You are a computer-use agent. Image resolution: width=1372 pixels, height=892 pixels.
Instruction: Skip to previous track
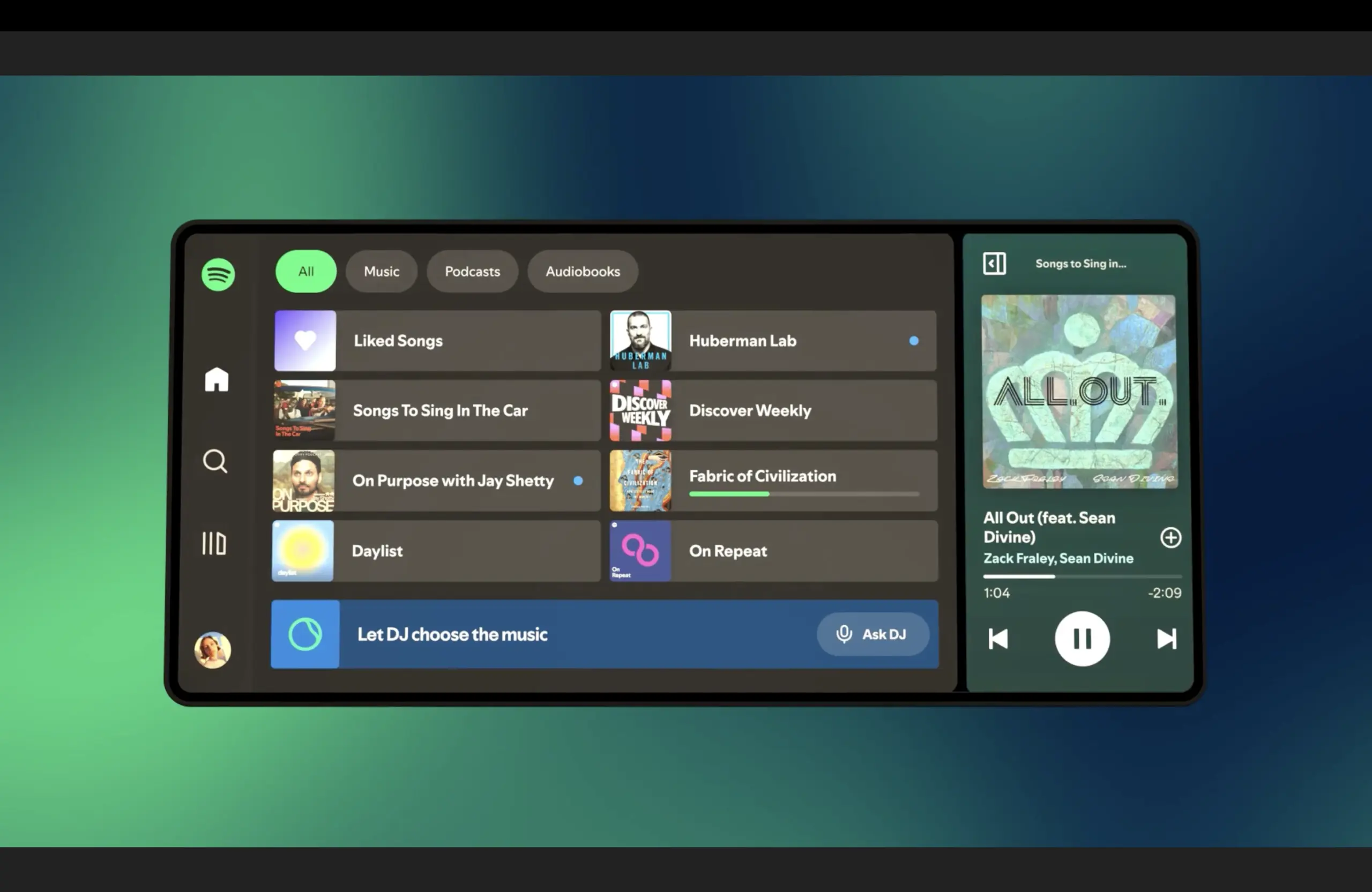(x=998, y=639)
